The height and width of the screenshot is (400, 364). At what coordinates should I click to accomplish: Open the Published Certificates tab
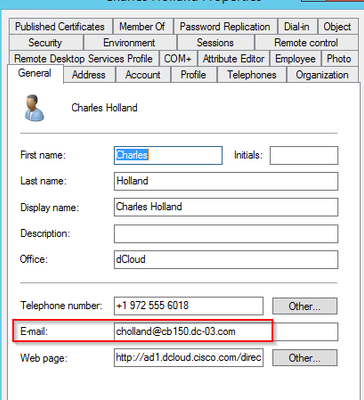60,27
